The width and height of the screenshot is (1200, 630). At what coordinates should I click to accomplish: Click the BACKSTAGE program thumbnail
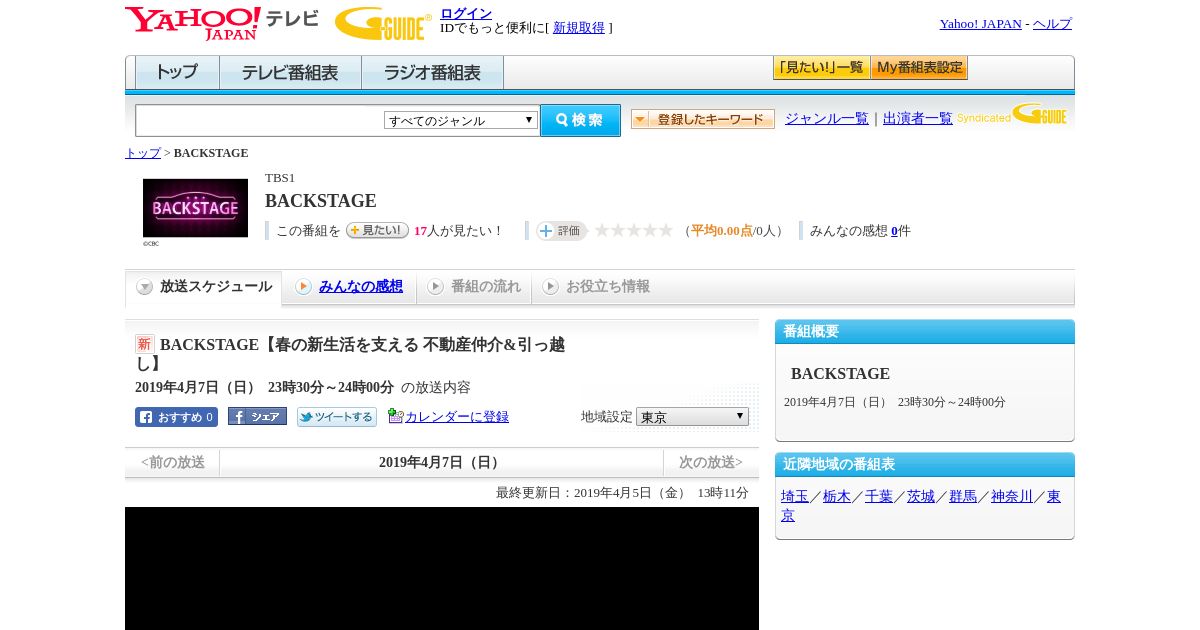195,208
